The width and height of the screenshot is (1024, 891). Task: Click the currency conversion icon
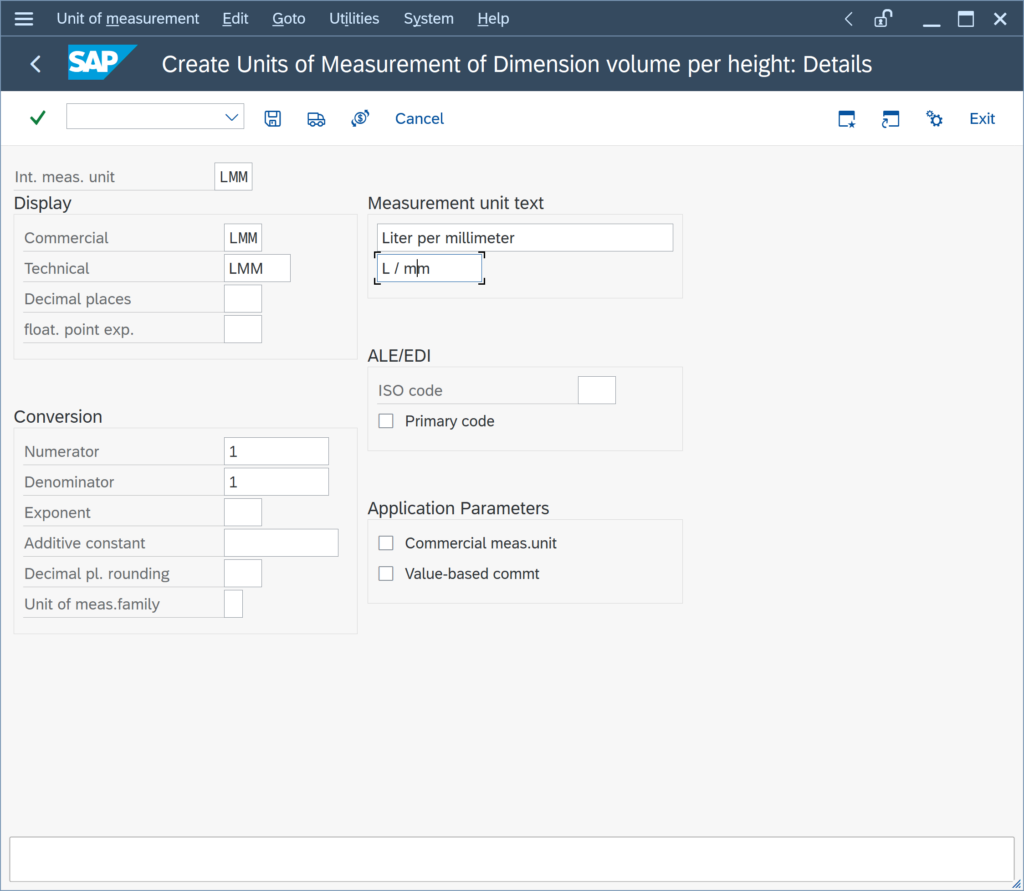click(360, 118)
